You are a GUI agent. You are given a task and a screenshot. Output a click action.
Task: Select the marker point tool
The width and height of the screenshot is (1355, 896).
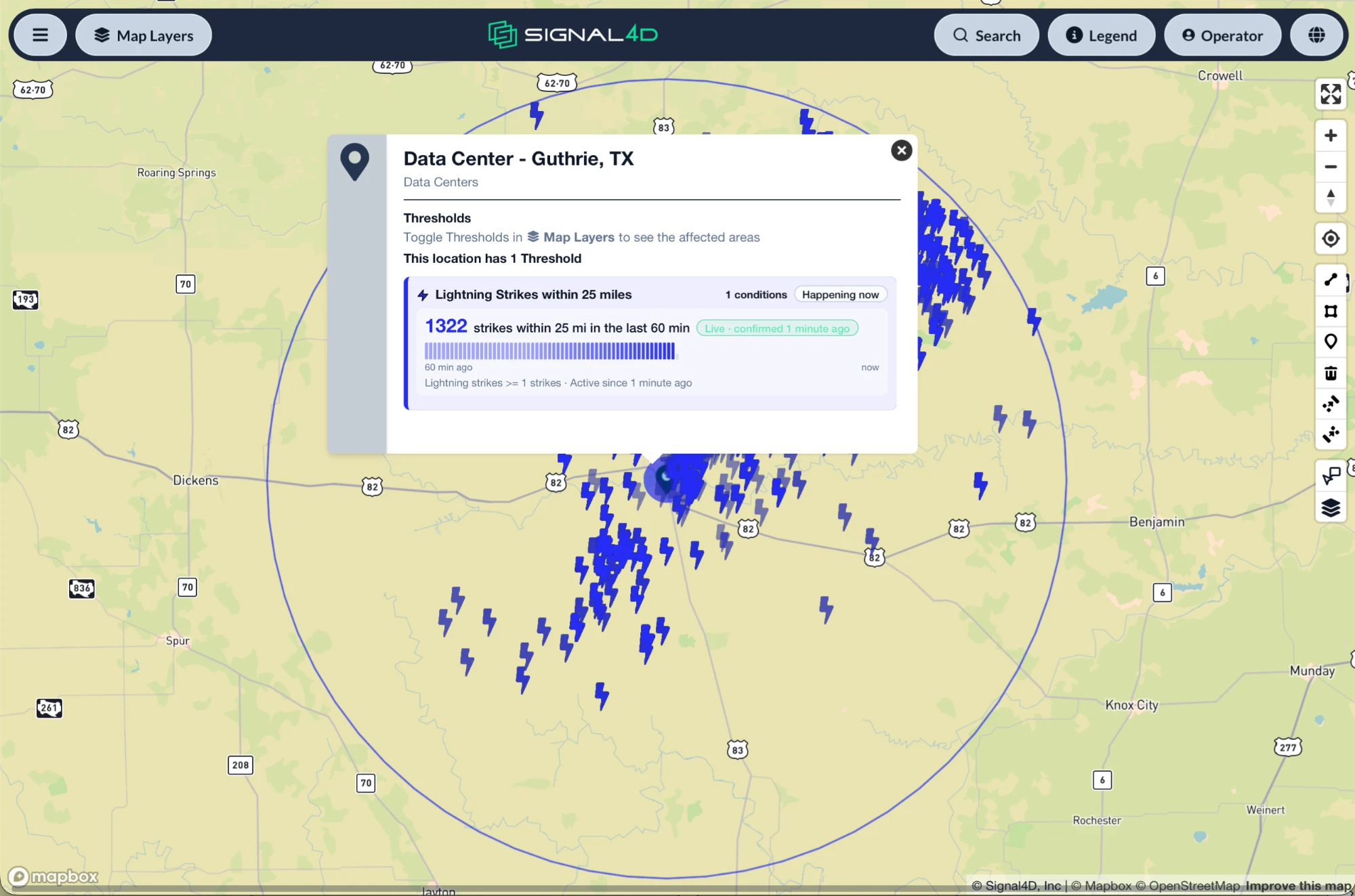(x=1331, y=342)
